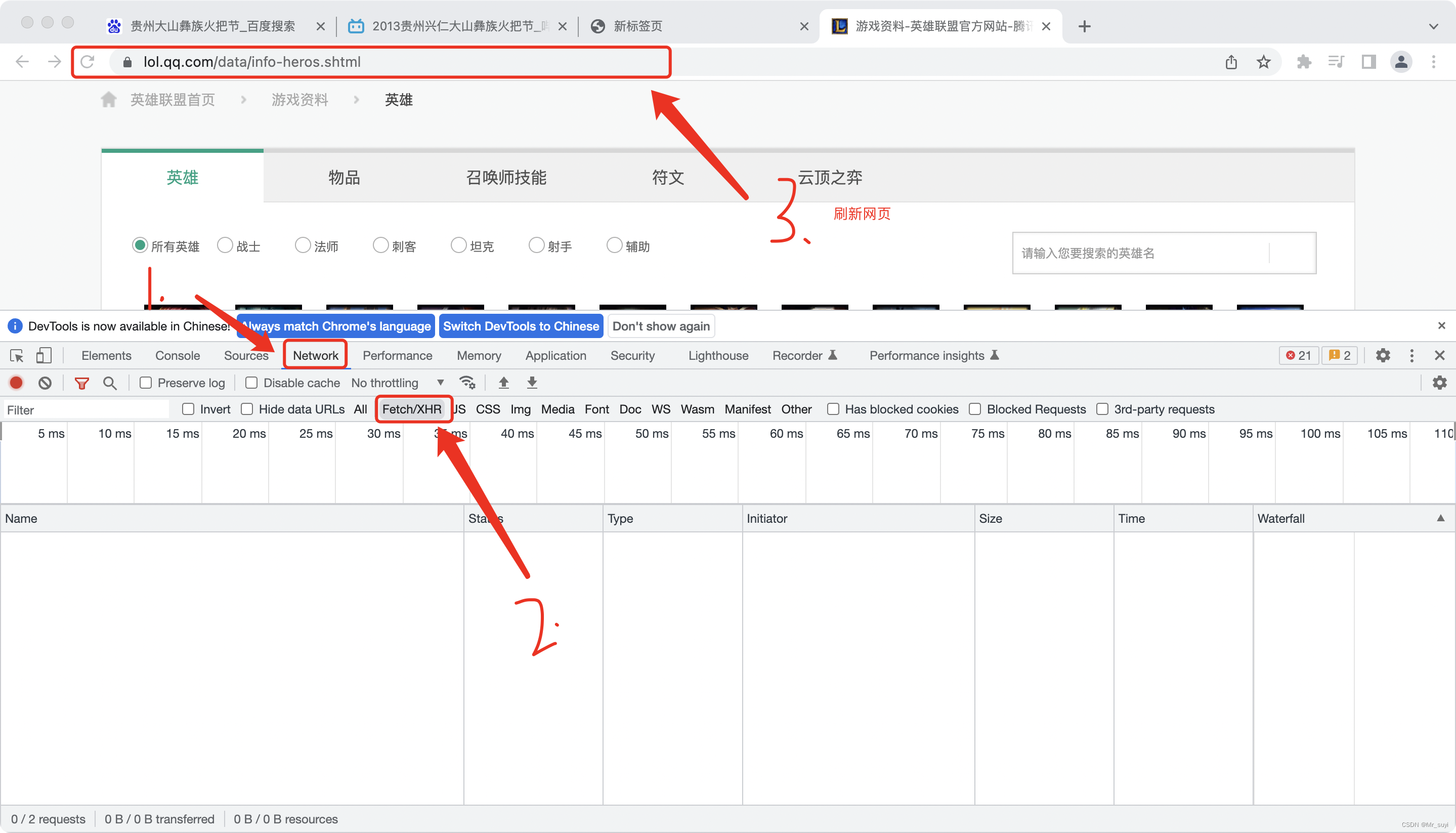Enable the Preserve log checkbox
This screenshot has height=833, width=1456.
(x=145, y=383)
